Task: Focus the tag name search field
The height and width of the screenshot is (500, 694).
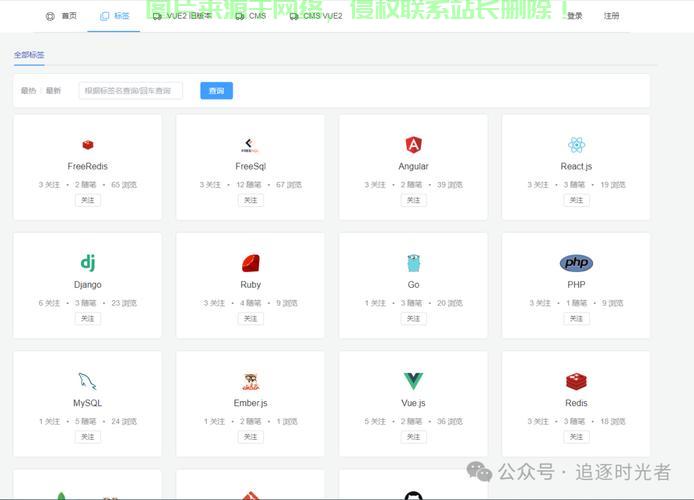Action: point(131,91)
